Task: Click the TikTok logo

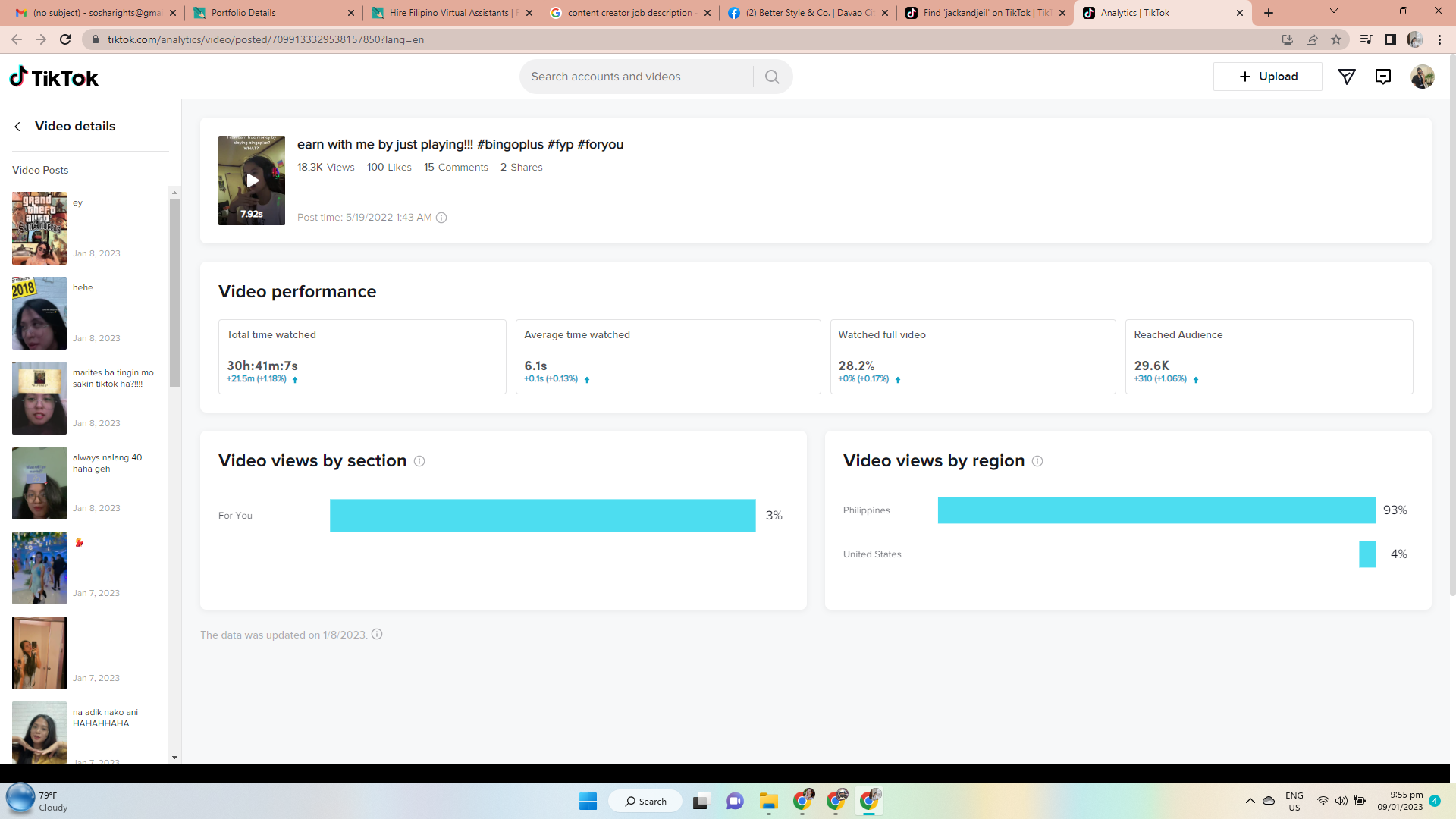Action: point(54,77)
